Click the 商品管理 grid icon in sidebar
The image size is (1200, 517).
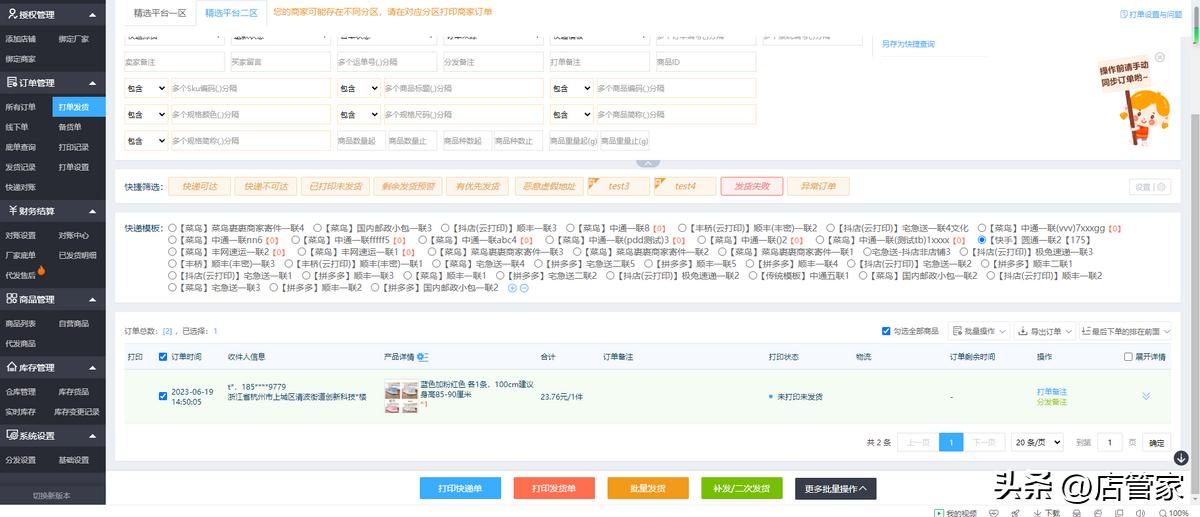[x=11, y=299]
